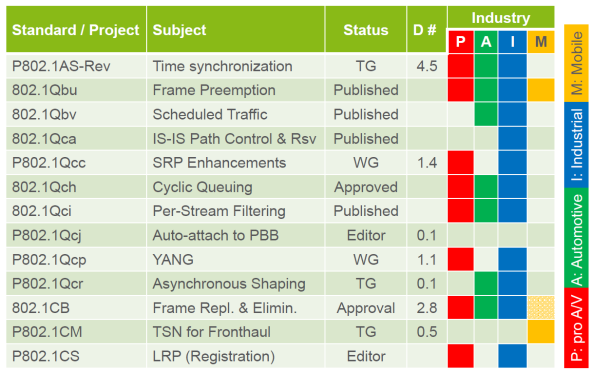Click the D # column header

427,29
